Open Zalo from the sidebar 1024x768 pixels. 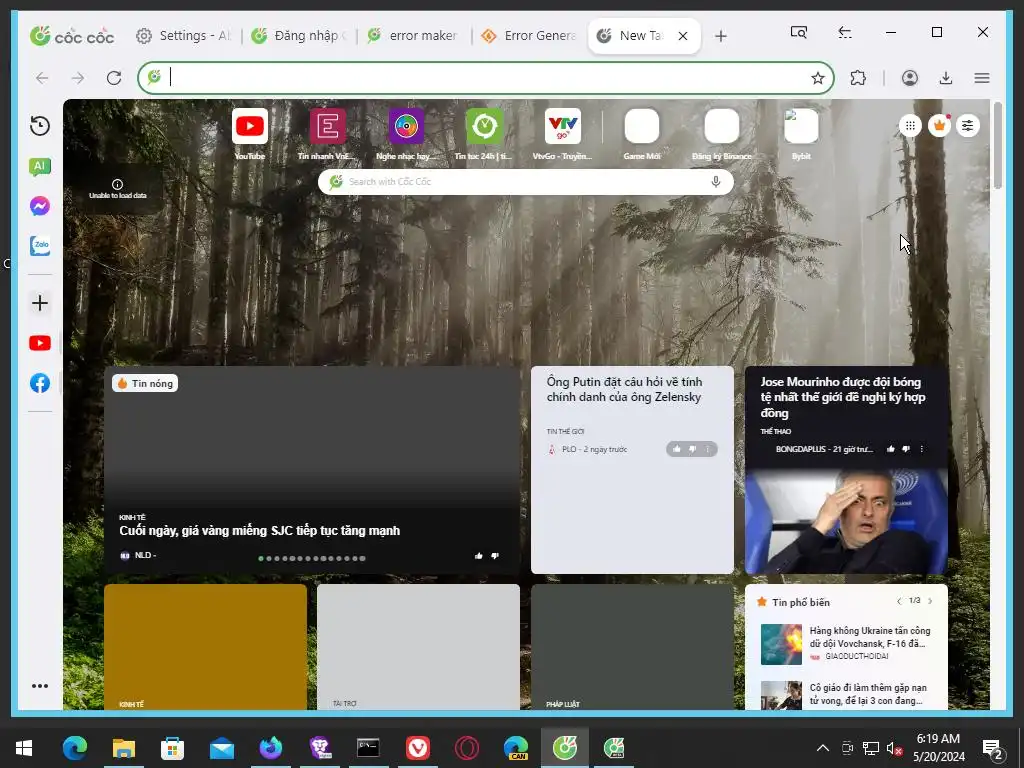pyautogui.click(x=40, y=246)
